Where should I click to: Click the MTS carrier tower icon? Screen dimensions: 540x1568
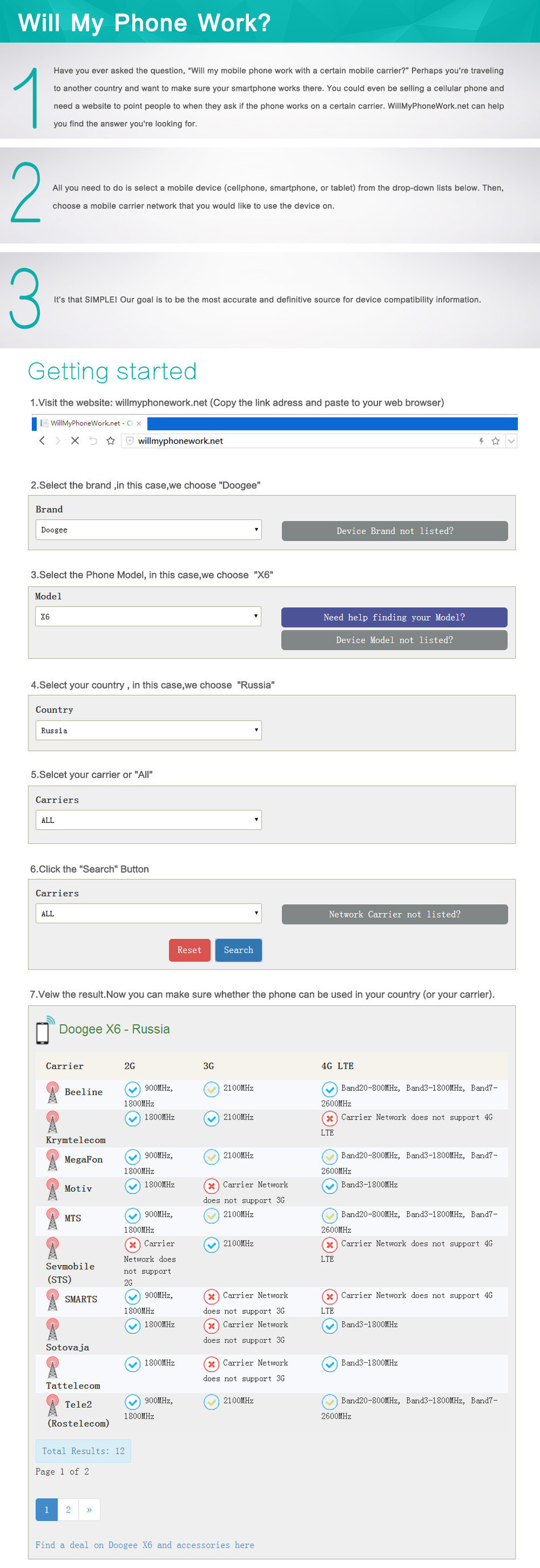click(x=52, y=1218)
